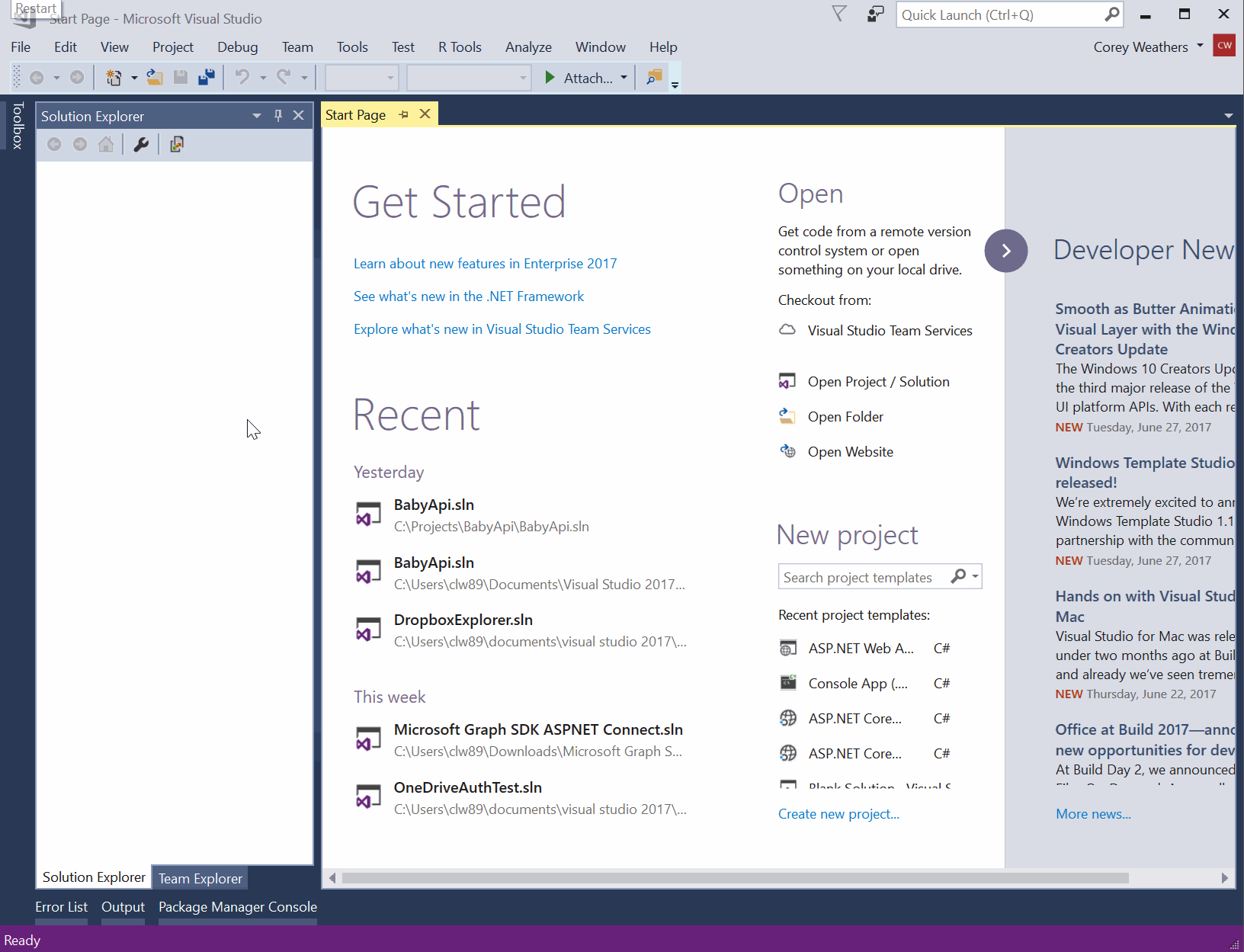This screenshot has height=952, width=1244.
Task: Click Open Project / Solution
Action: click(x=864, y=382)
